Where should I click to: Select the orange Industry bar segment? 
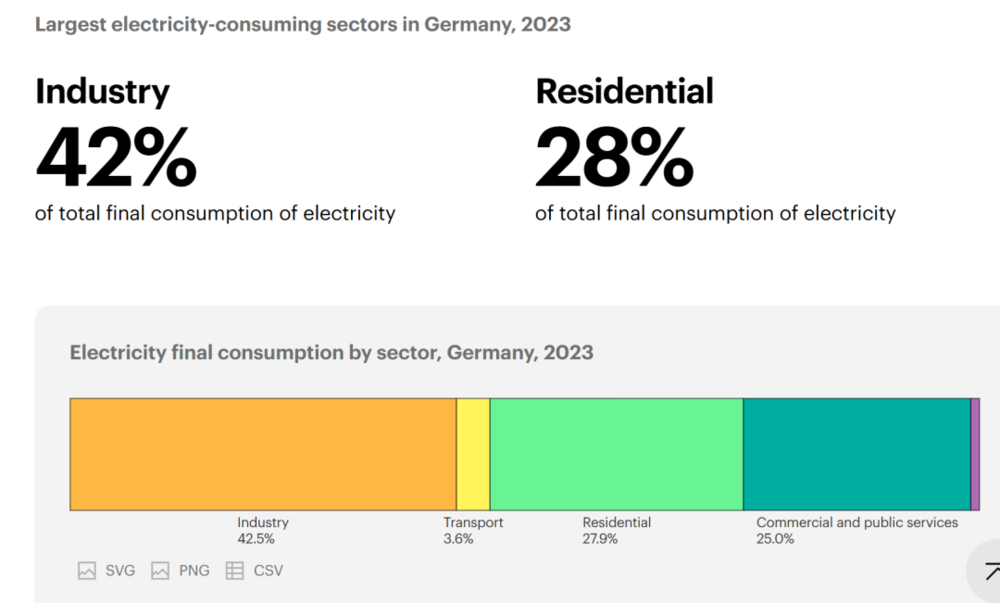[263, 454]
